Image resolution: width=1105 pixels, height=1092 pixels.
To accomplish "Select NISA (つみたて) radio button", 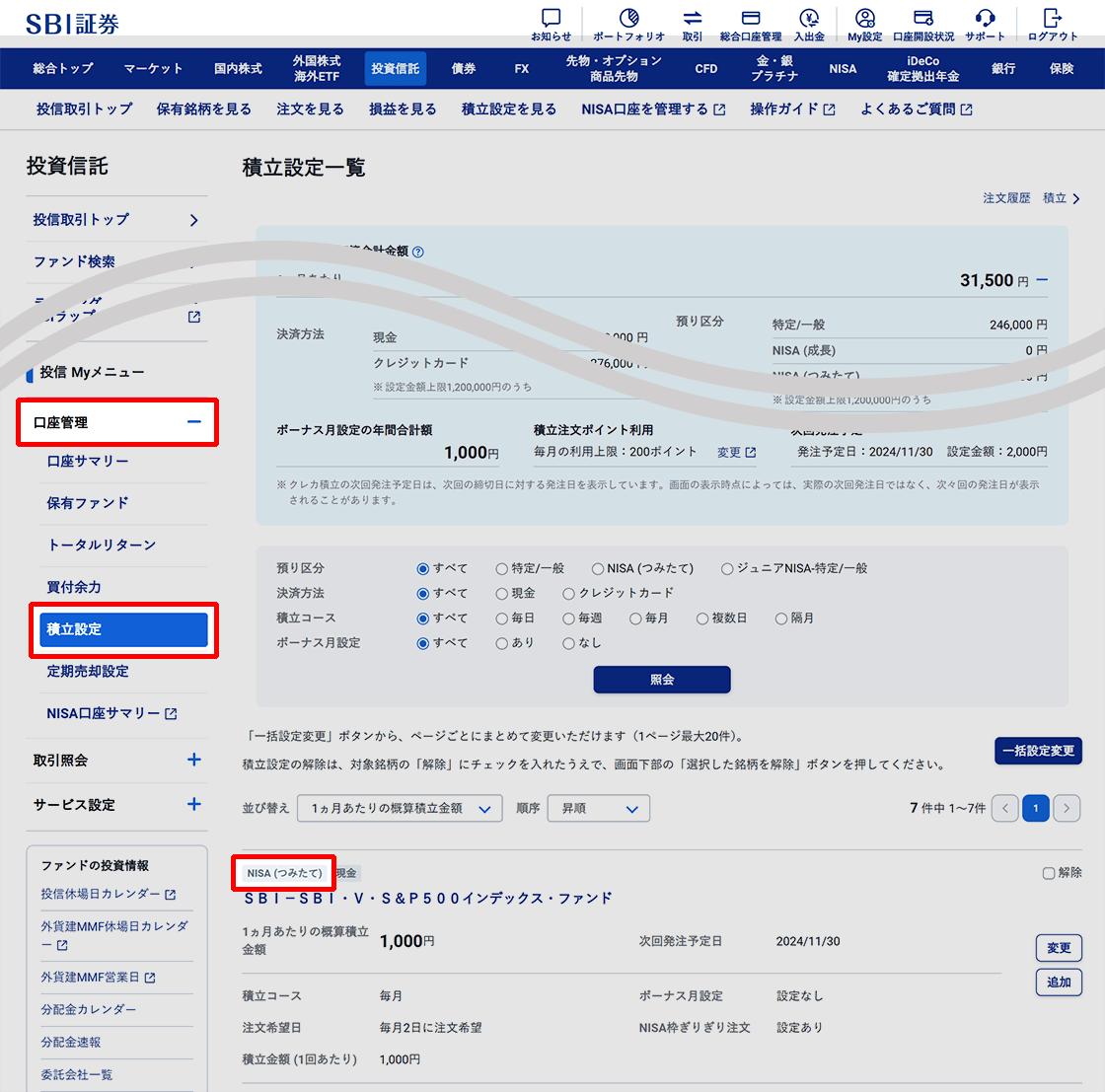I will click(x=598, y=568).
